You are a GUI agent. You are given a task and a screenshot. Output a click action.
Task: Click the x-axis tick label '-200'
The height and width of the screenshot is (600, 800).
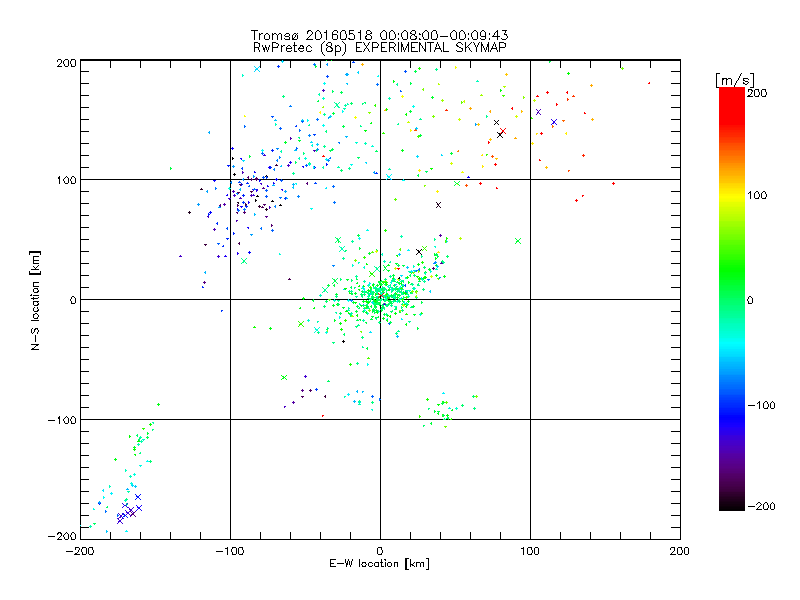(80, 551)
